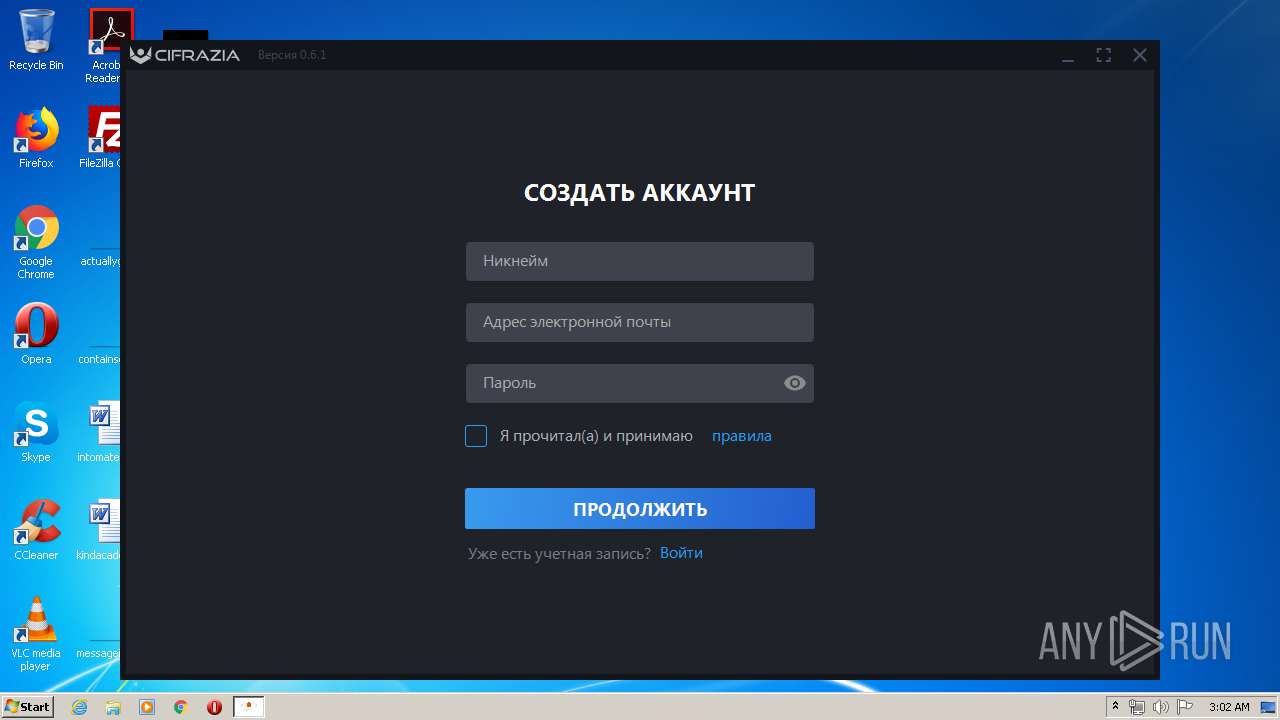Click the volume speaker tray icon
Screen dimensions: 1280x720
1160,707
